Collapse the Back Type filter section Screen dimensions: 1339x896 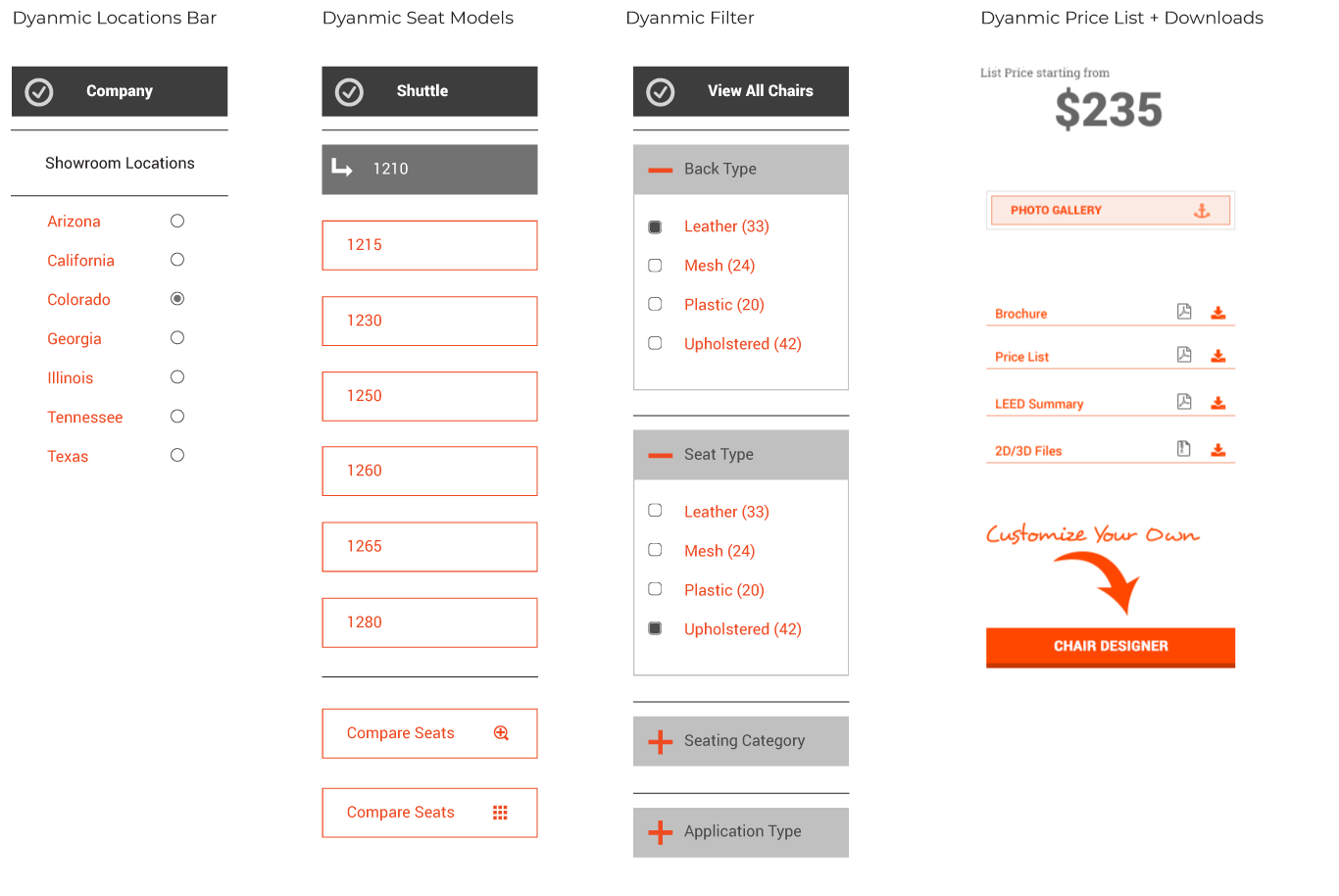[x=661, y=170]
